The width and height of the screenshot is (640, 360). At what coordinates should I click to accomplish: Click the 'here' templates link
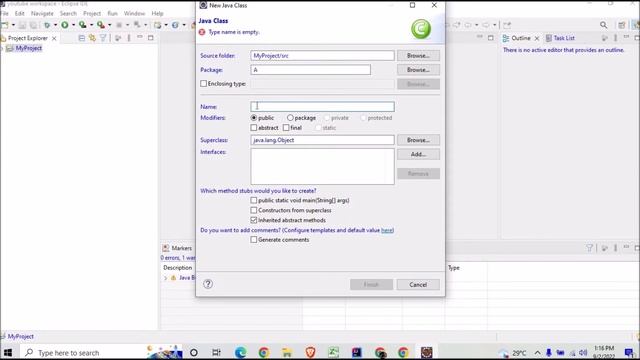pos(387,230)
